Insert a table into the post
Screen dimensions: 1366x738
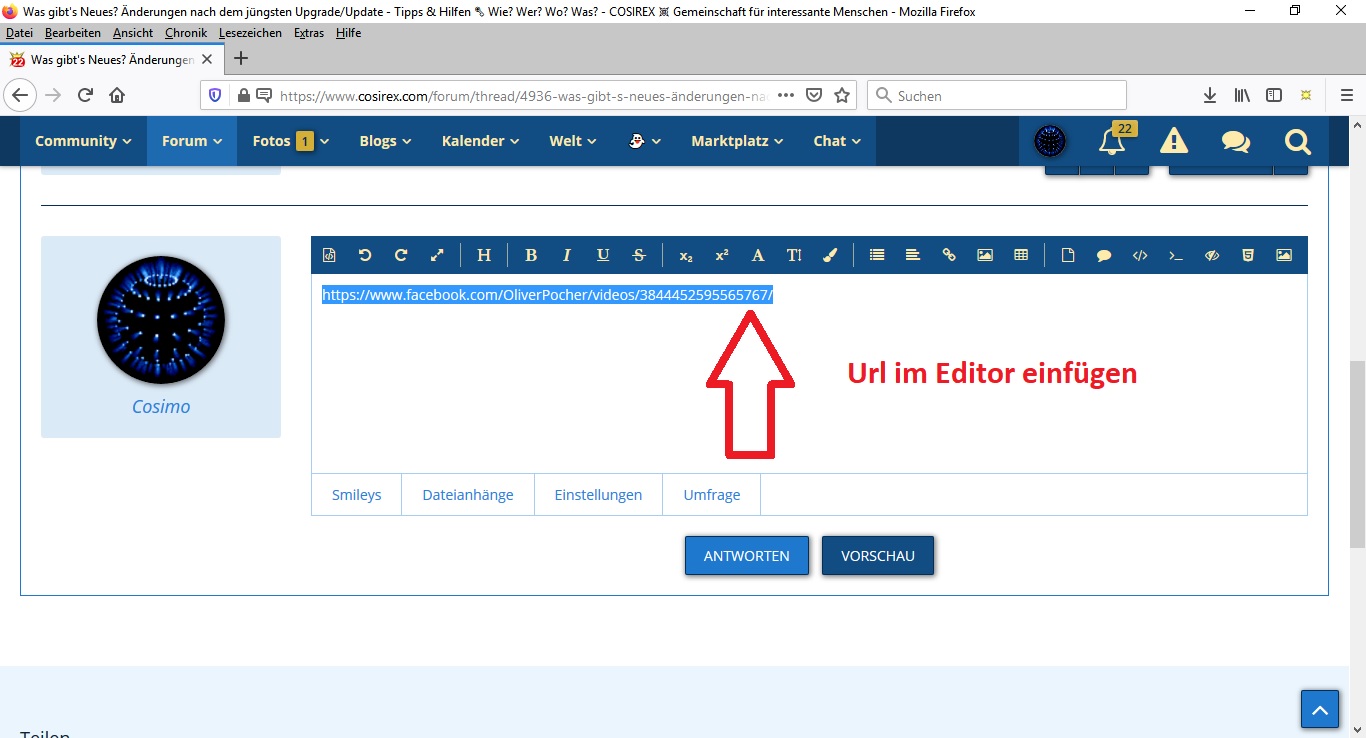1021,255
